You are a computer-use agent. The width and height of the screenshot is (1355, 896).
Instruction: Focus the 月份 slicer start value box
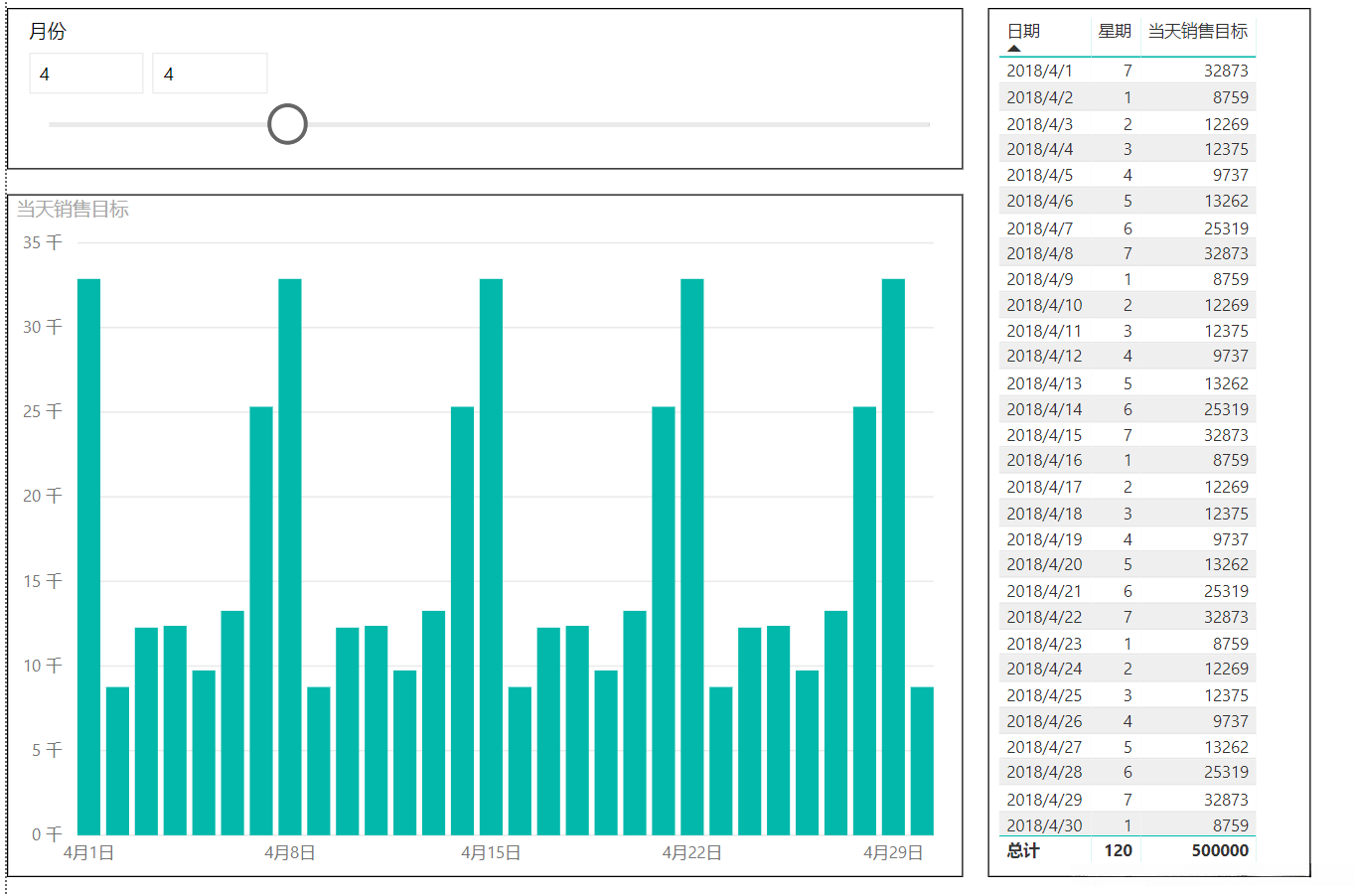tap(86, 74)
